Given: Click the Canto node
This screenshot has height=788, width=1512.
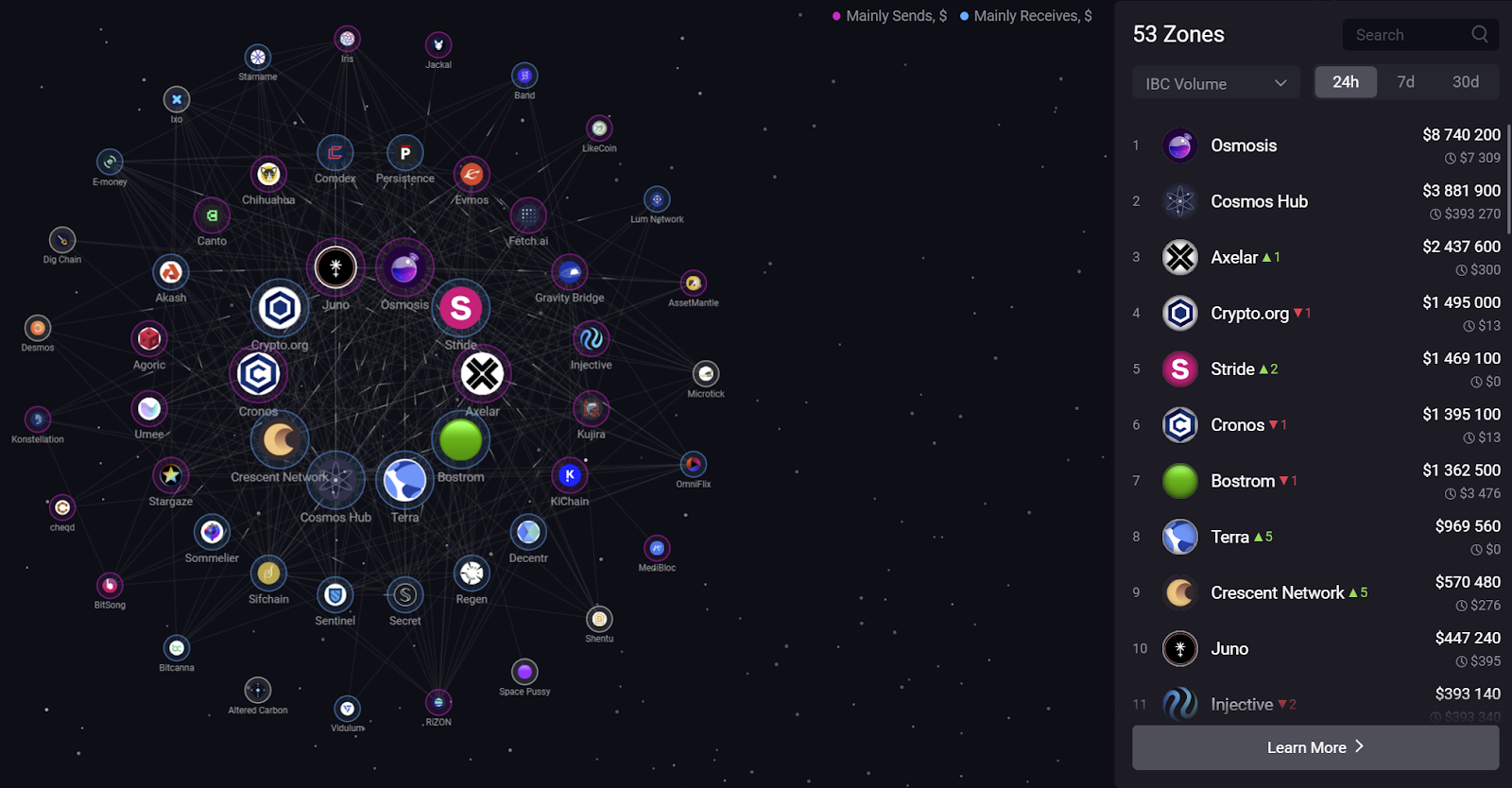Looking at the screenshot, I should click(212, 215).
